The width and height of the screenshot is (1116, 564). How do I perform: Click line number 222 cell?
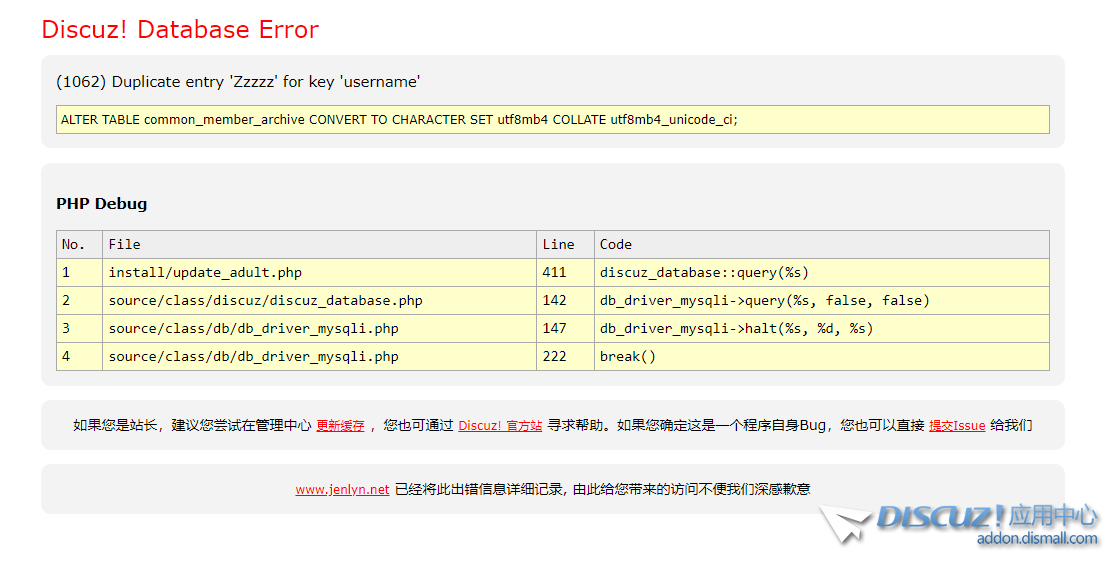(566, 357)
